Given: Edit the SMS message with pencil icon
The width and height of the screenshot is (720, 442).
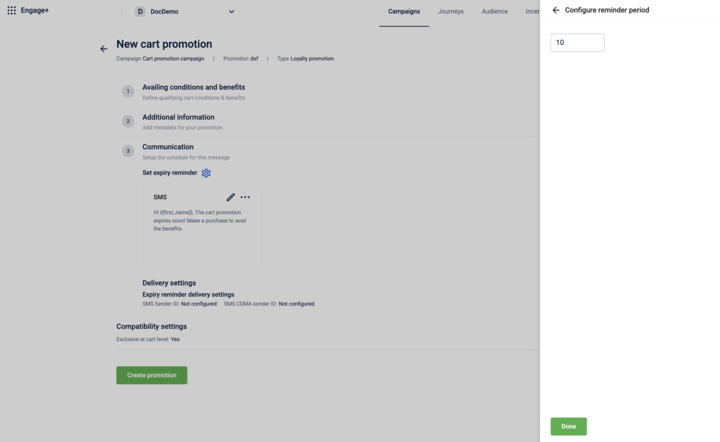Looking at the screenshot, I should coord(231,197).
